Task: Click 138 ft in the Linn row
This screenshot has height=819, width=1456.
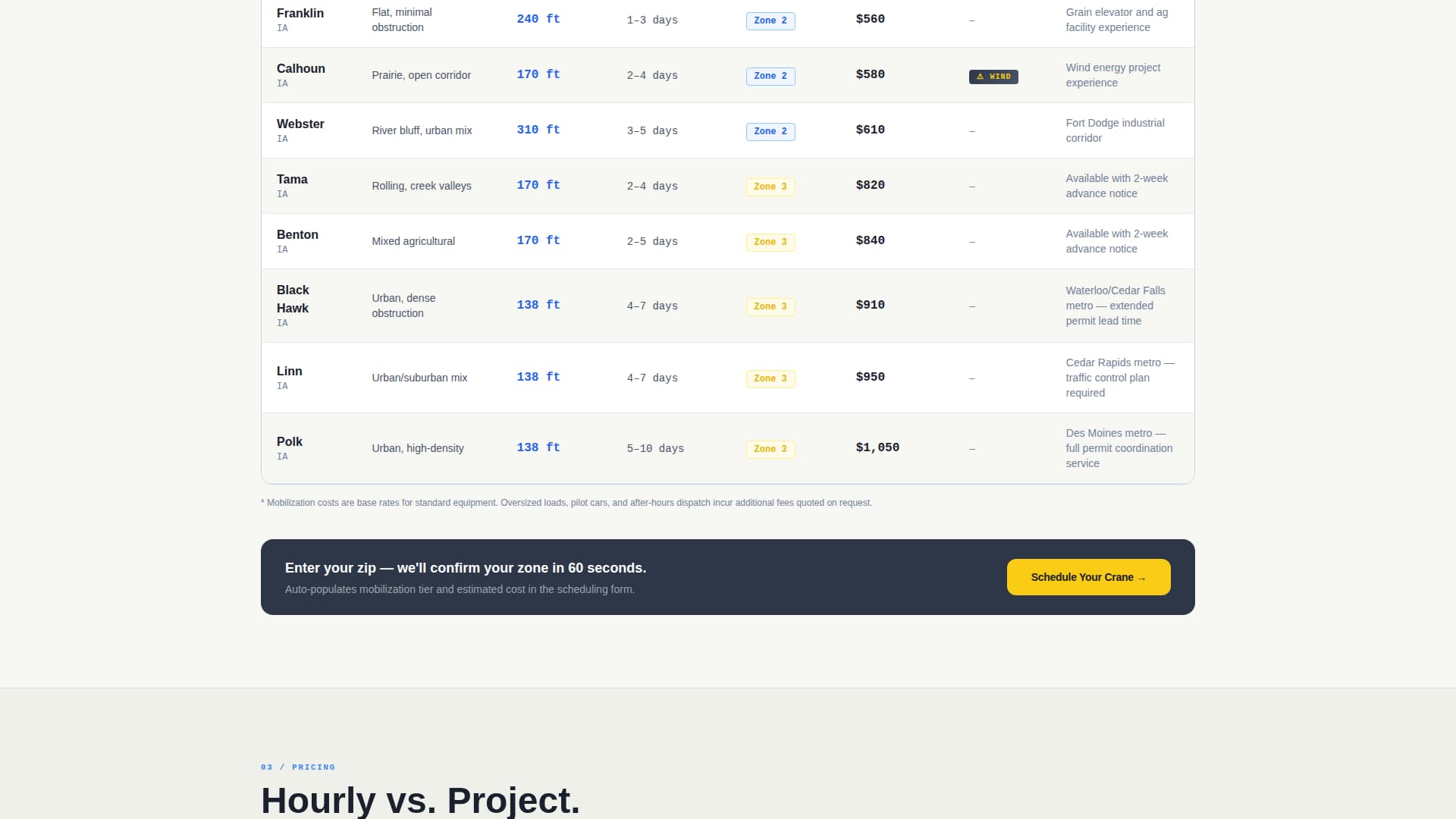Action: [x=538, y=377]
